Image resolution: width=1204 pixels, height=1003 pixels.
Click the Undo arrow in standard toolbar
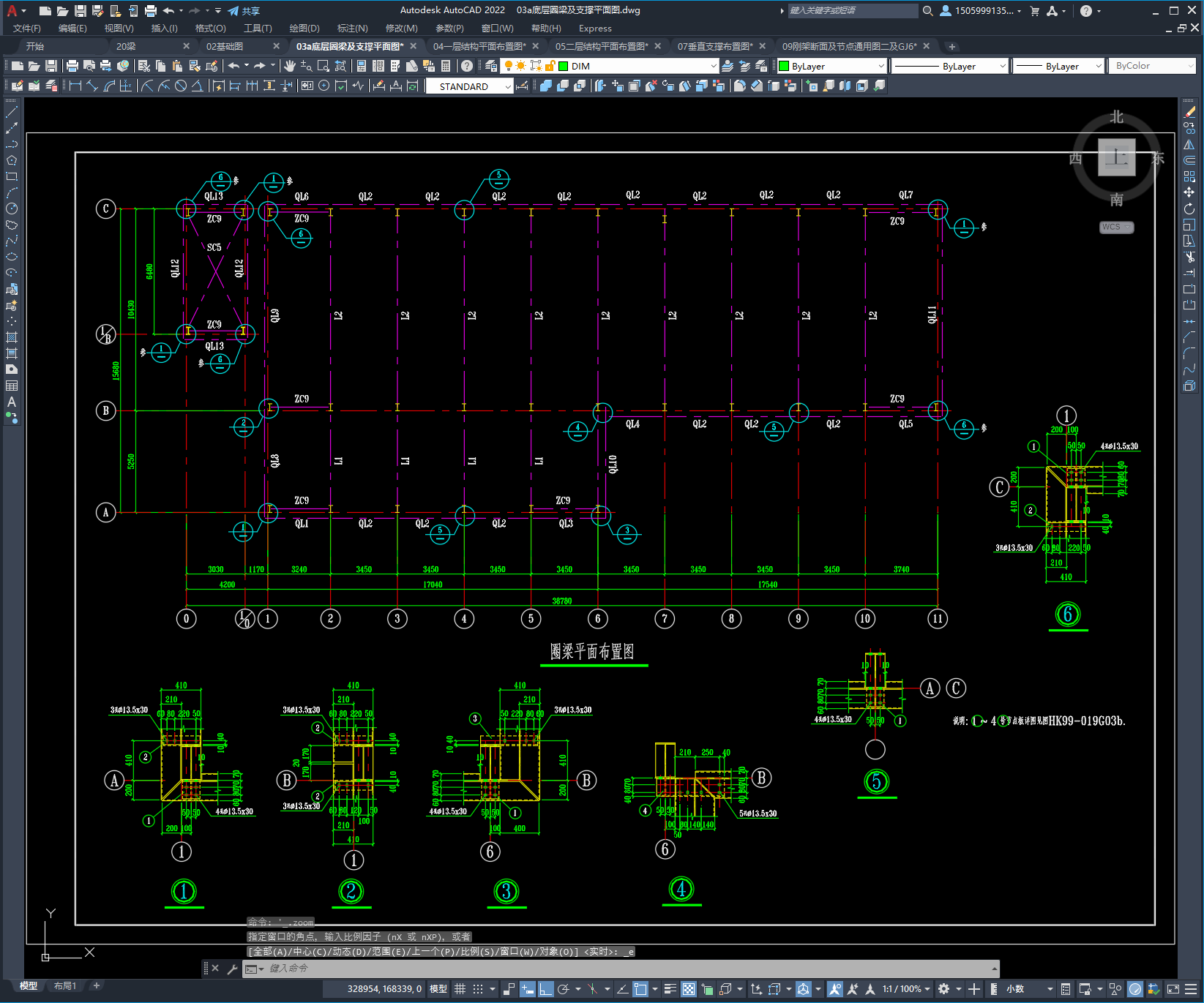point(233,66)
